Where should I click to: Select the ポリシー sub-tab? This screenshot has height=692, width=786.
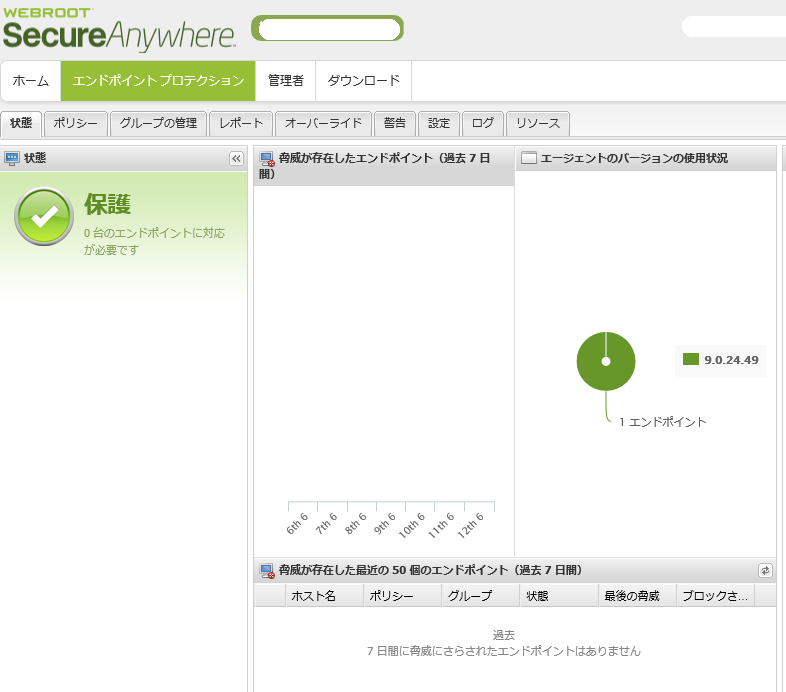click(77, 124)
